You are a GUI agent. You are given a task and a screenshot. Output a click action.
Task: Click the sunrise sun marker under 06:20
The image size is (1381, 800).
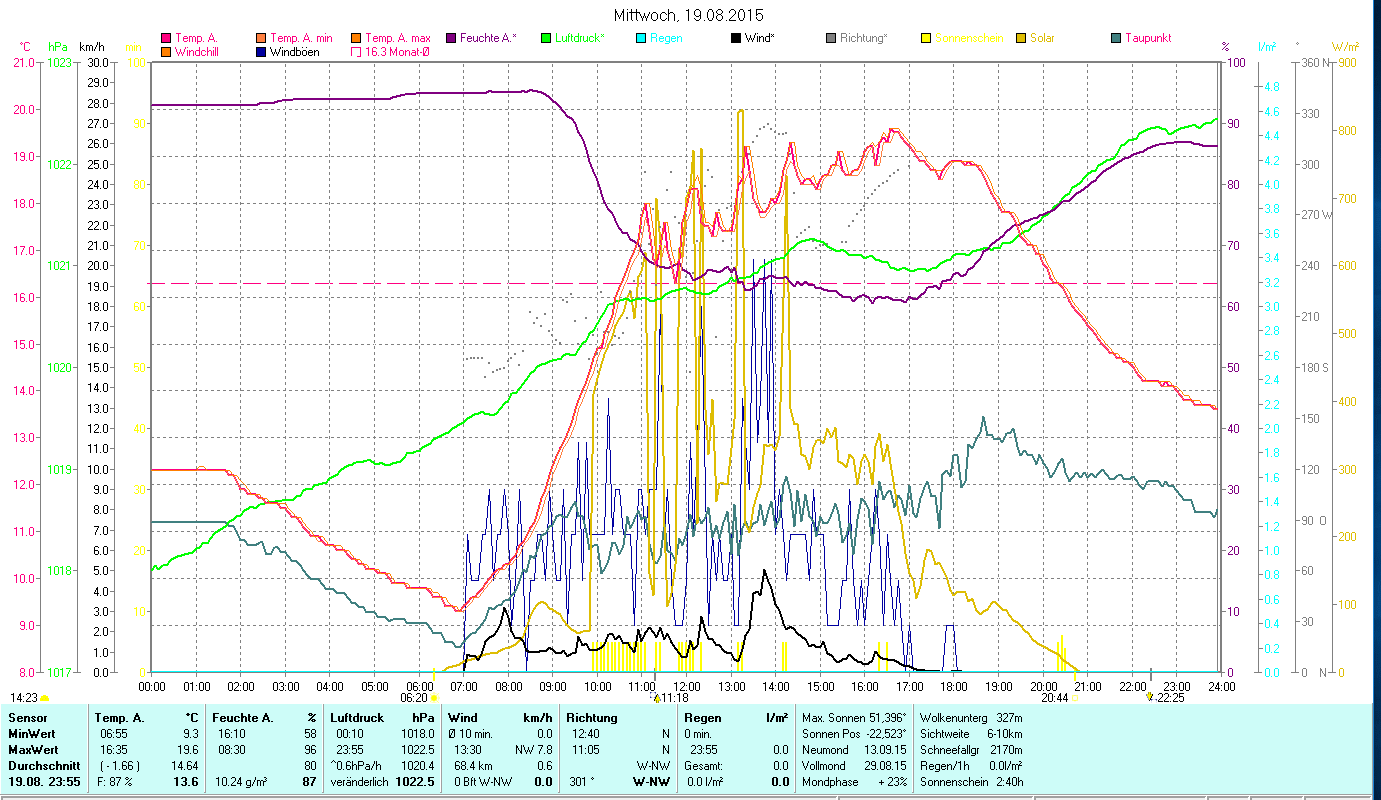[434, 698]
